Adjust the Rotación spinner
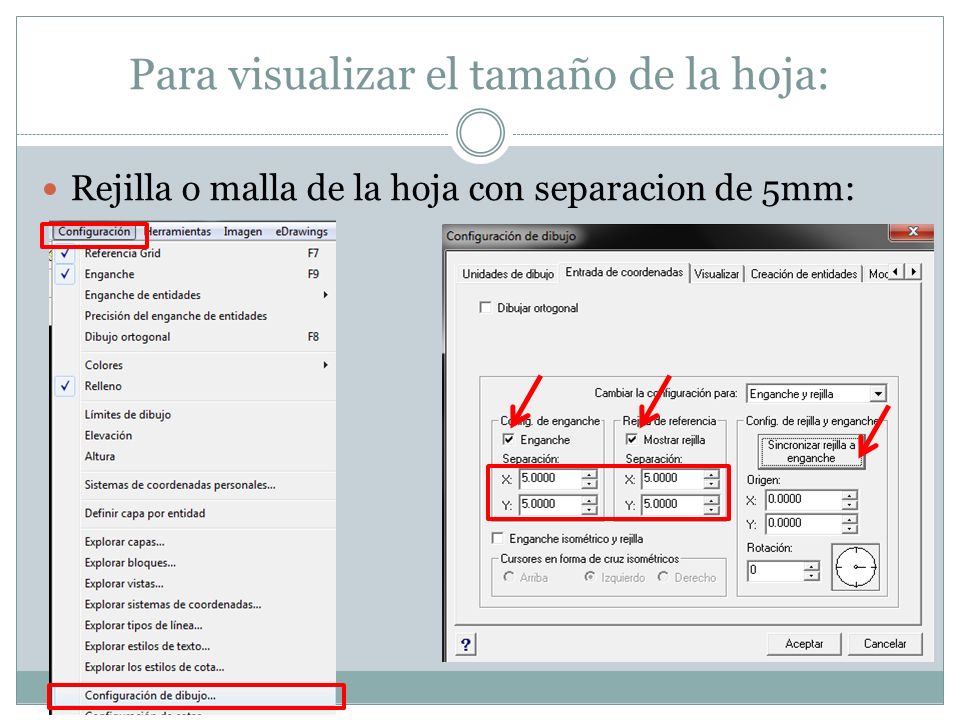 [812, 571]
